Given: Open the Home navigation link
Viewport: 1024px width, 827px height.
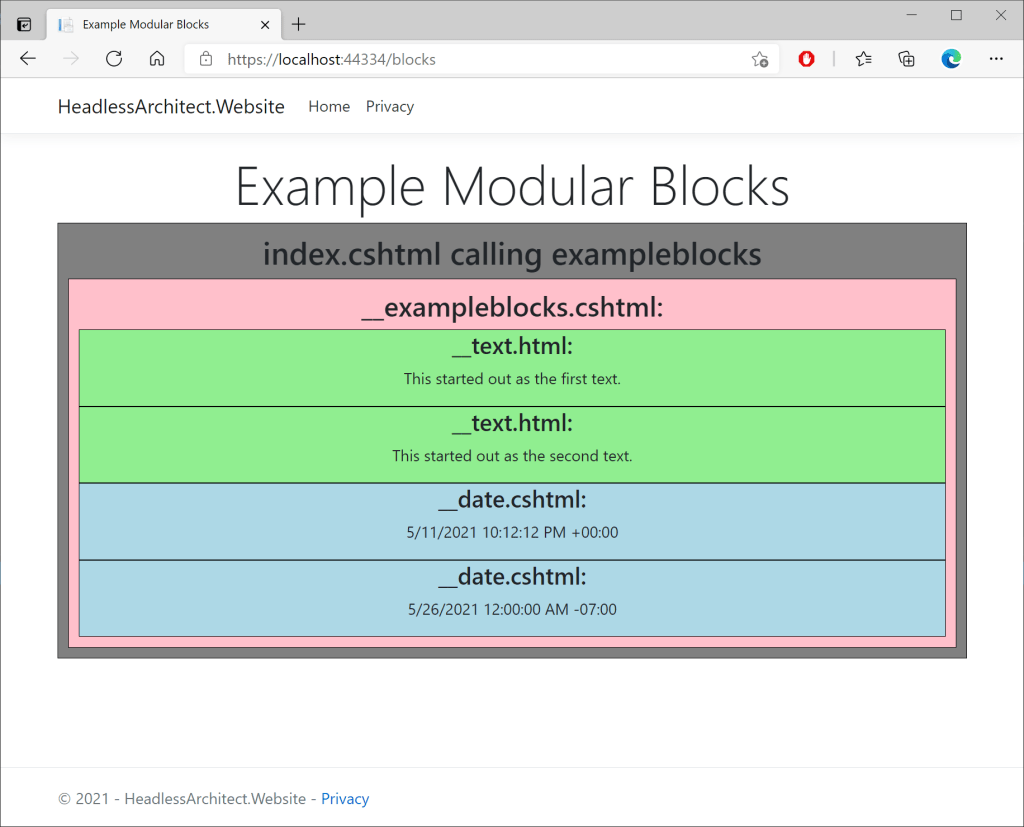Looking at the screenshot, I should 329,106.
